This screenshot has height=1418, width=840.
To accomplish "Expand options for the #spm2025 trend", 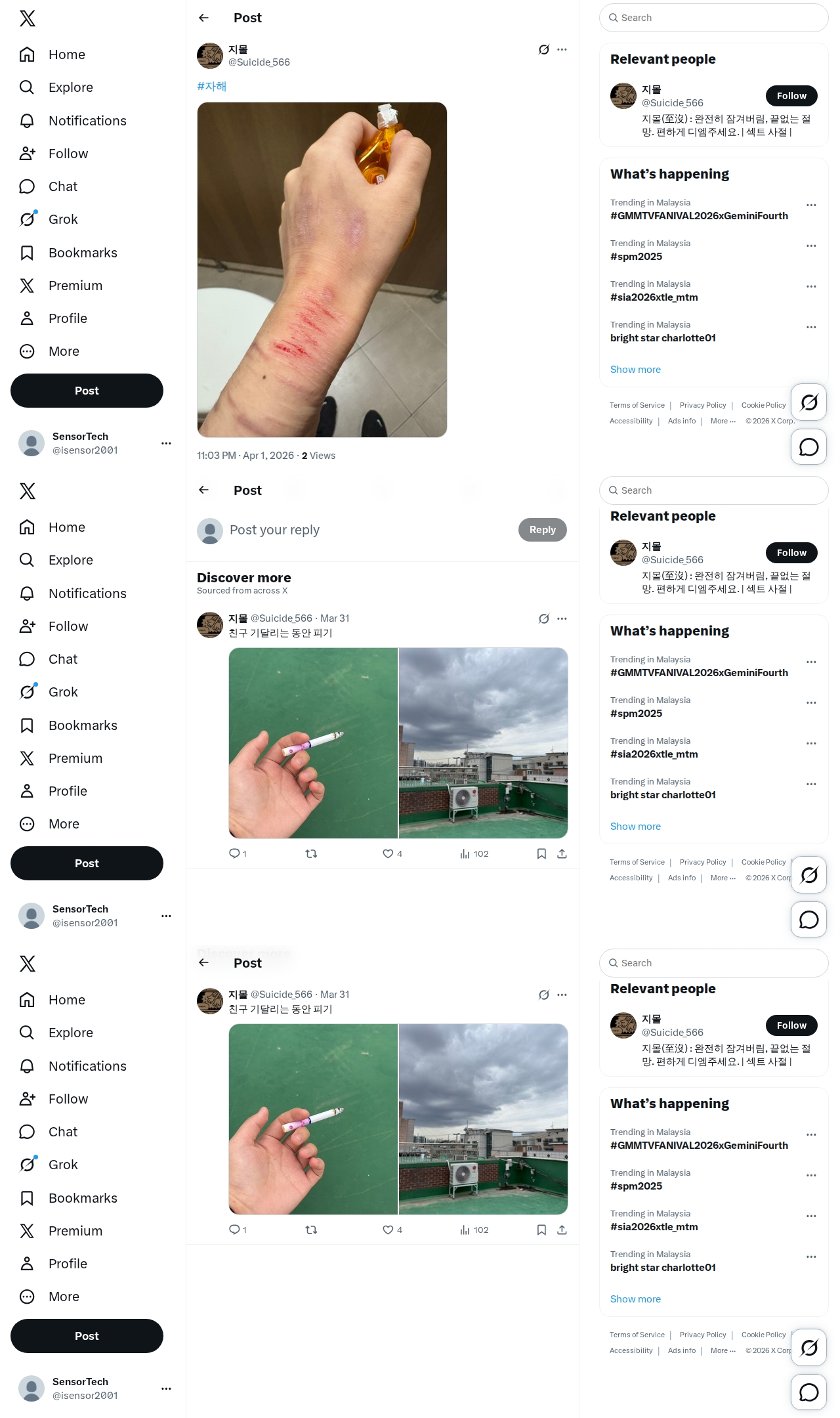I will [x=811, y=246].
